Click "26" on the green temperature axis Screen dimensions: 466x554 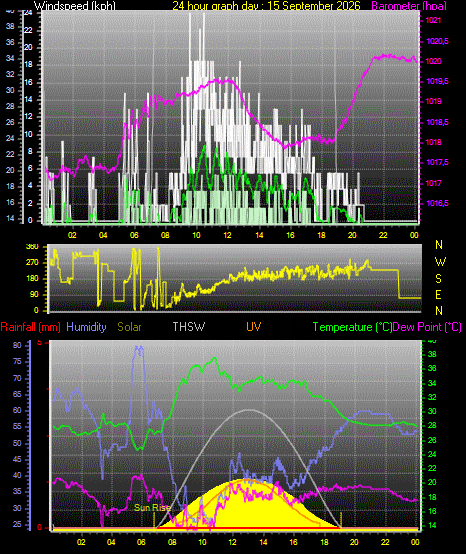[432, 441]
